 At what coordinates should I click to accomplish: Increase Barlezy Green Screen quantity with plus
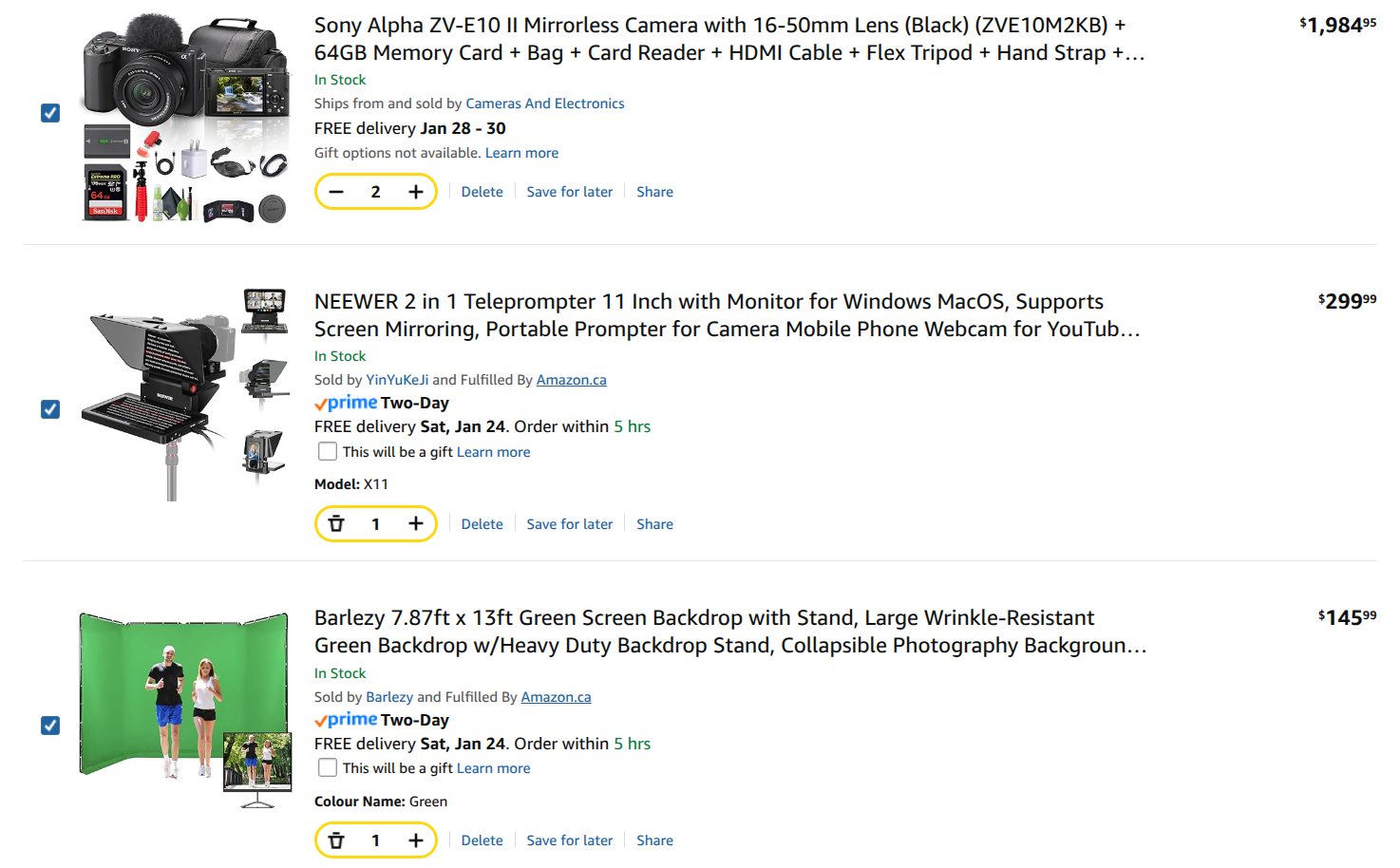point(416,840)
